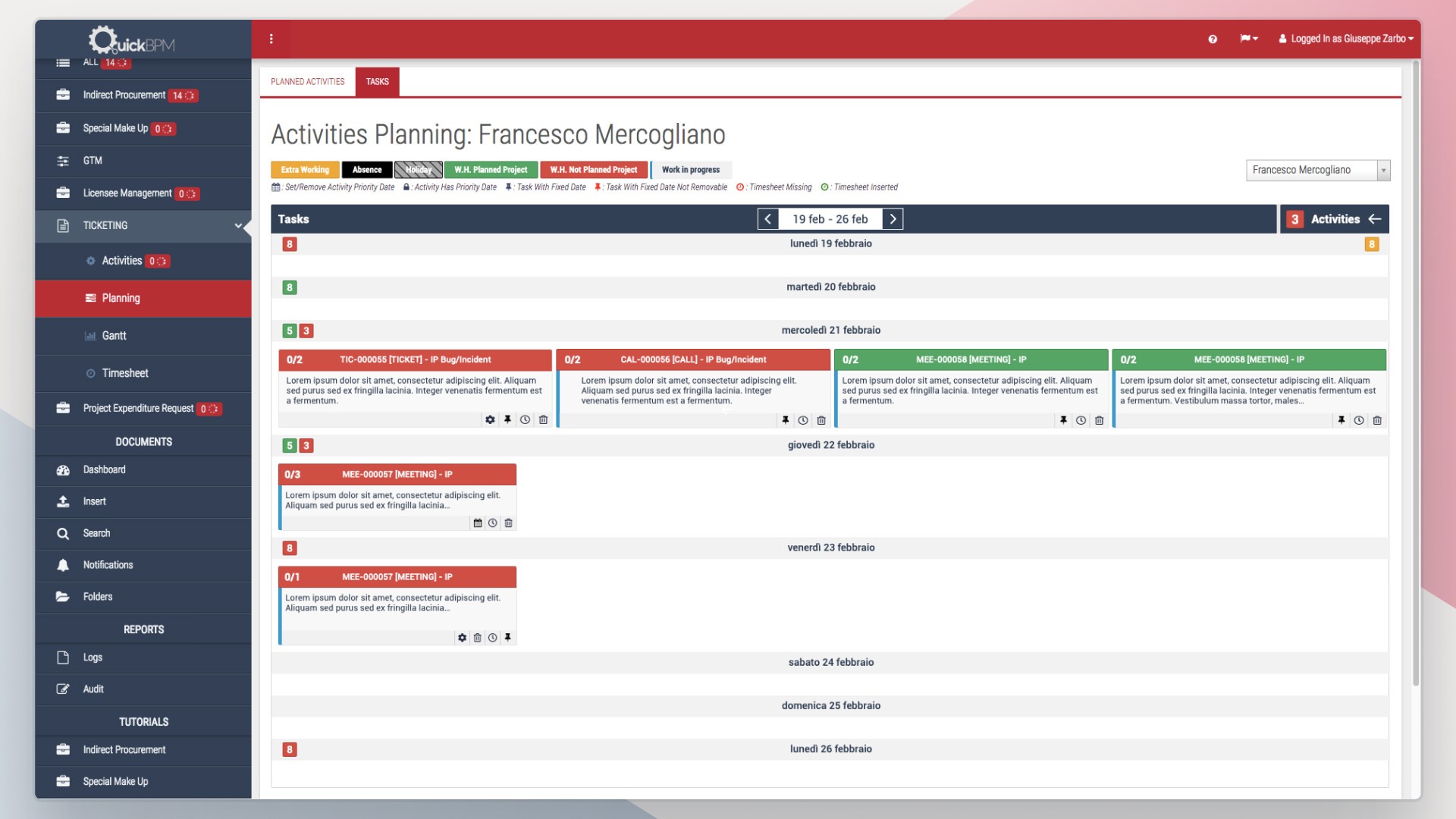1456x819 pixels.
Task: Open the clock timesheet icon on MEE-000058
Action: click(1080, 419)
